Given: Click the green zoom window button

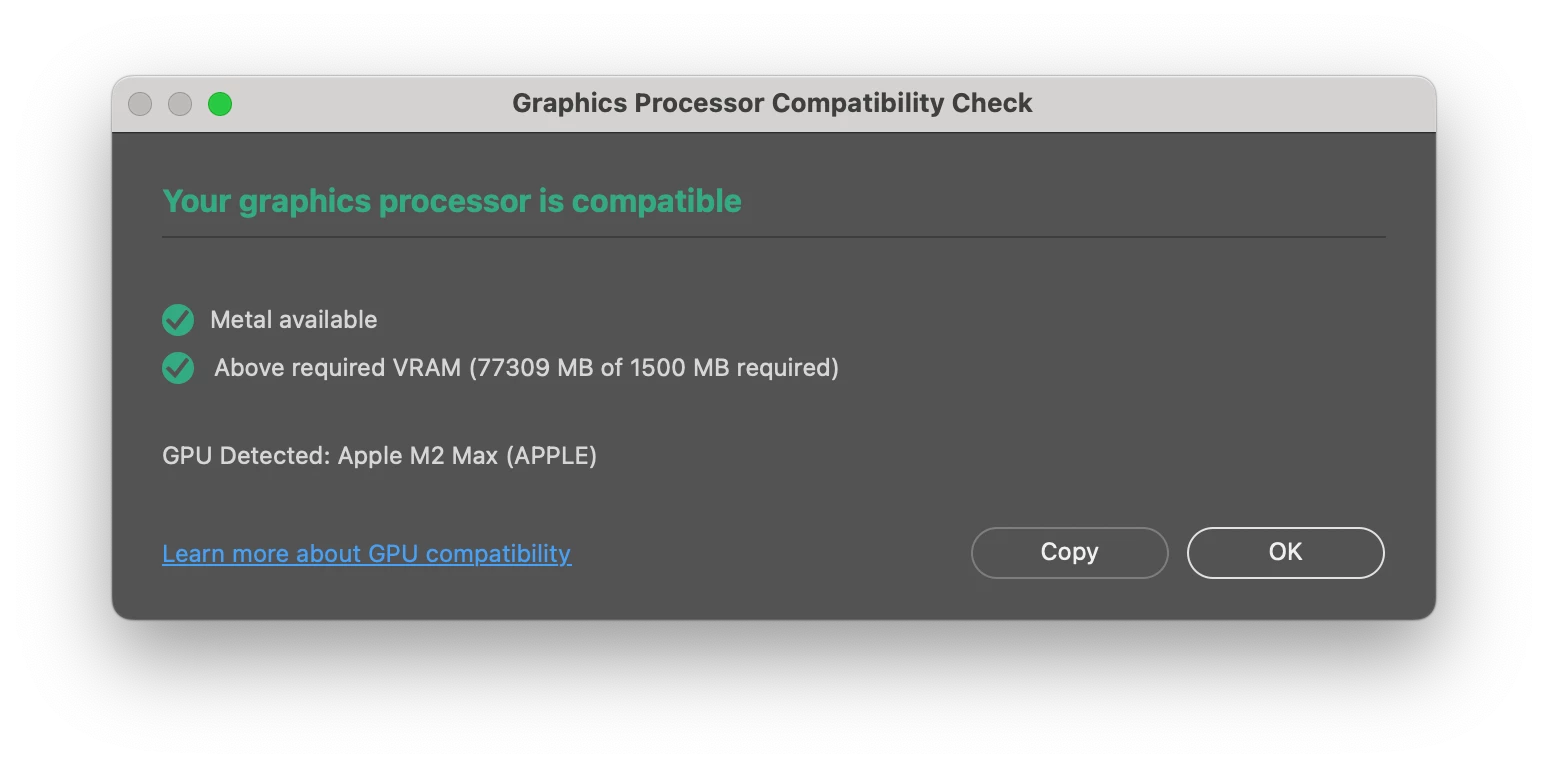Looking at the screenshot, I should pos(220,104).
